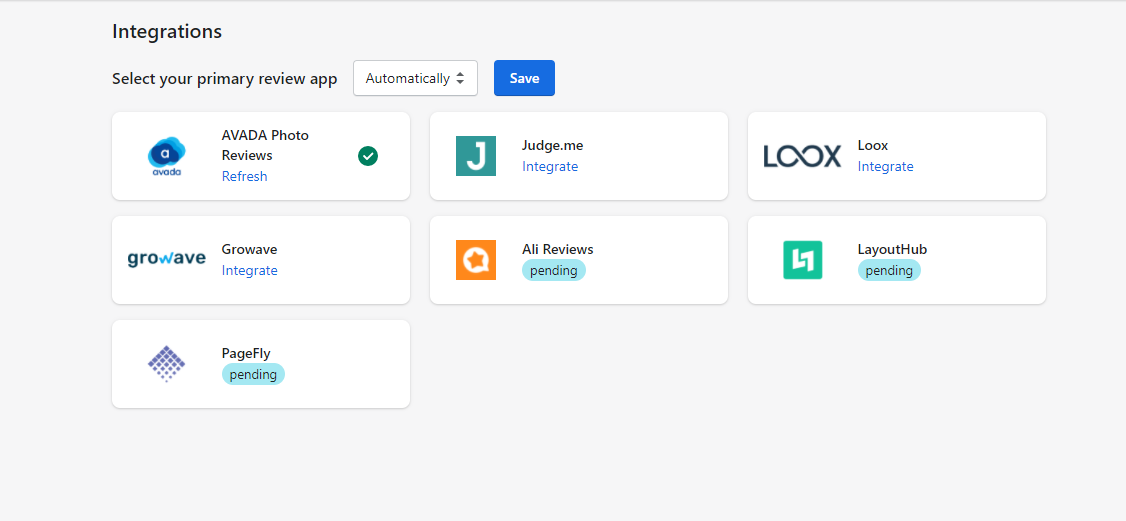Save the primary review app selection
The height and width of the screenshot is (521, 1126).
524,78
